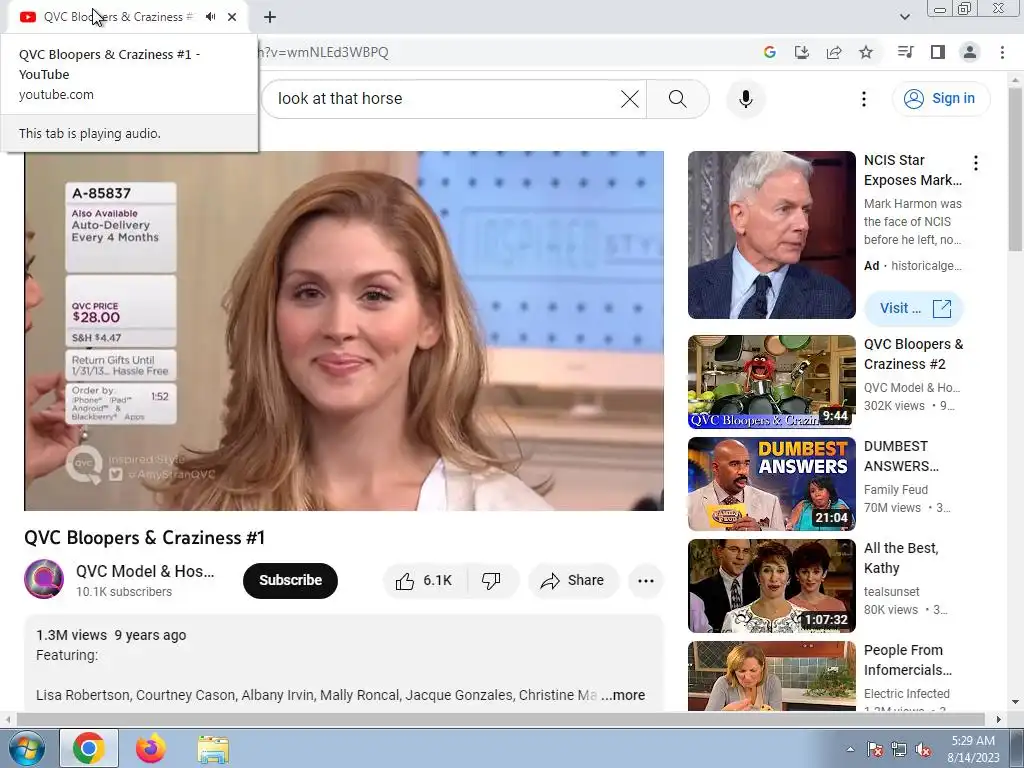Screen dimensions: 1024x768
Task: Click the DUMBEST ANSWERS video title
Action: (901, 456)
